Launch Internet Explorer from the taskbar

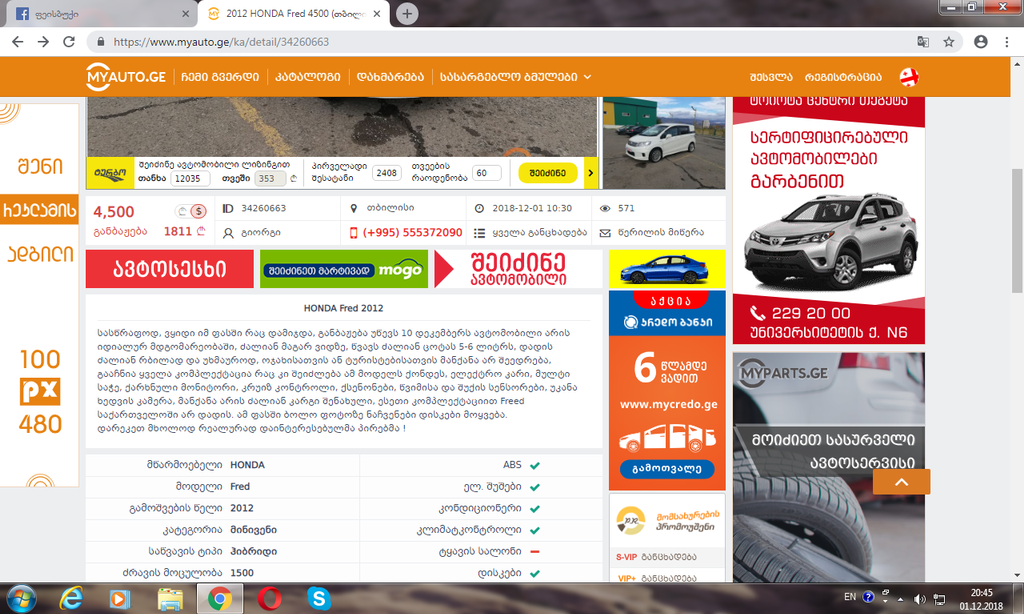tap(71, 598)
